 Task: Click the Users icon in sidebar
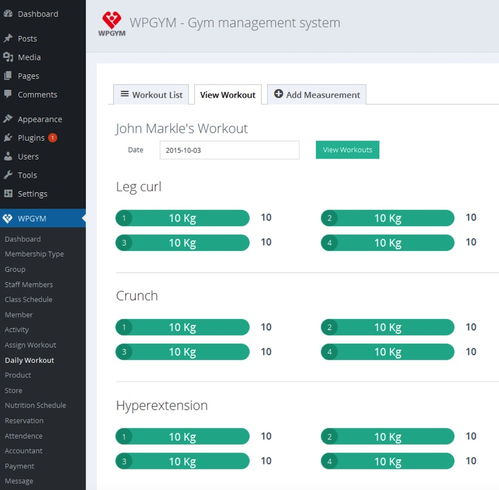[8, 156]
